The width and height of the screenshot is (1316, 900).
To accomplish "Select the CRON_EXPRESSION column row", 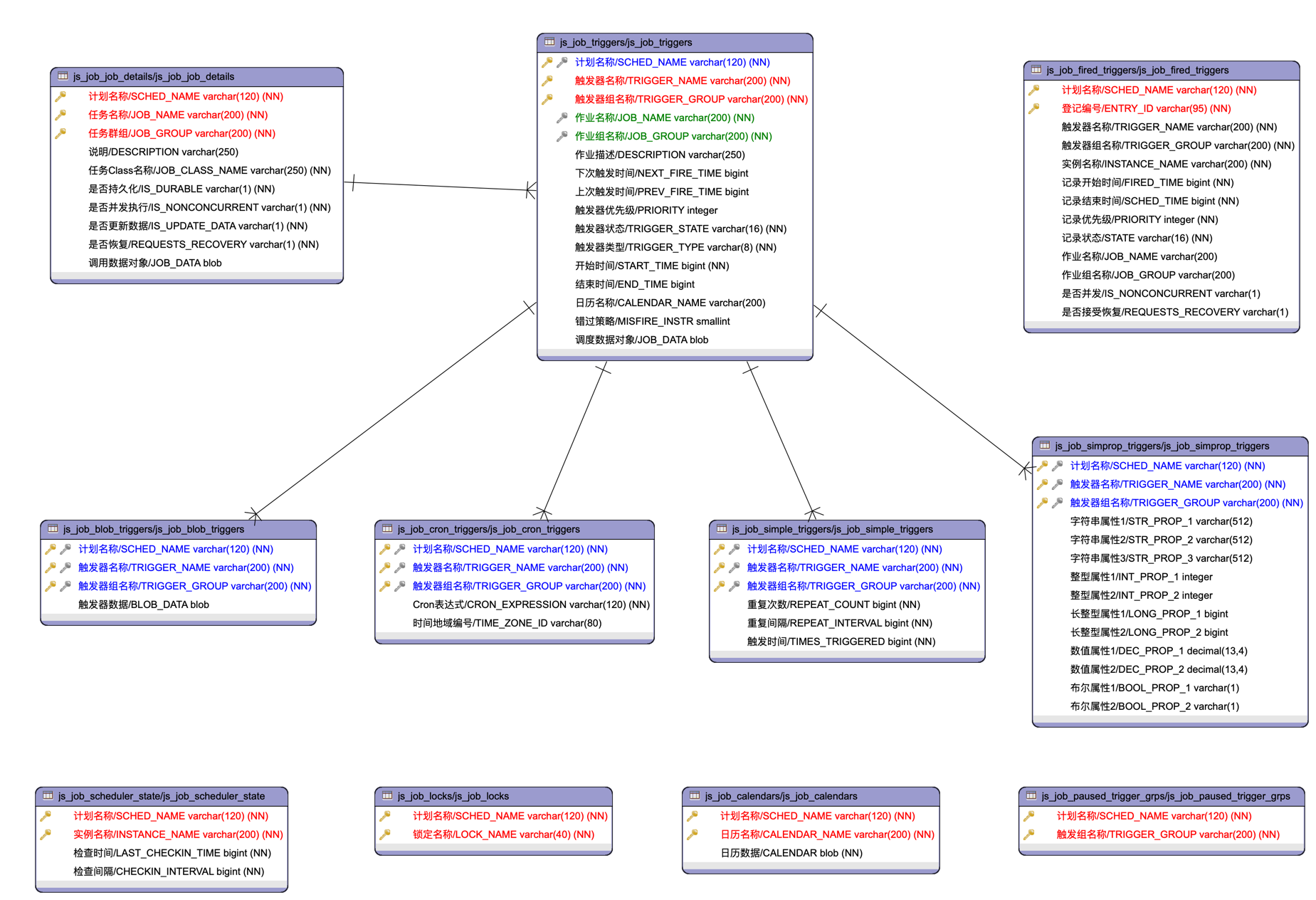I will click(x=530, y=605).
